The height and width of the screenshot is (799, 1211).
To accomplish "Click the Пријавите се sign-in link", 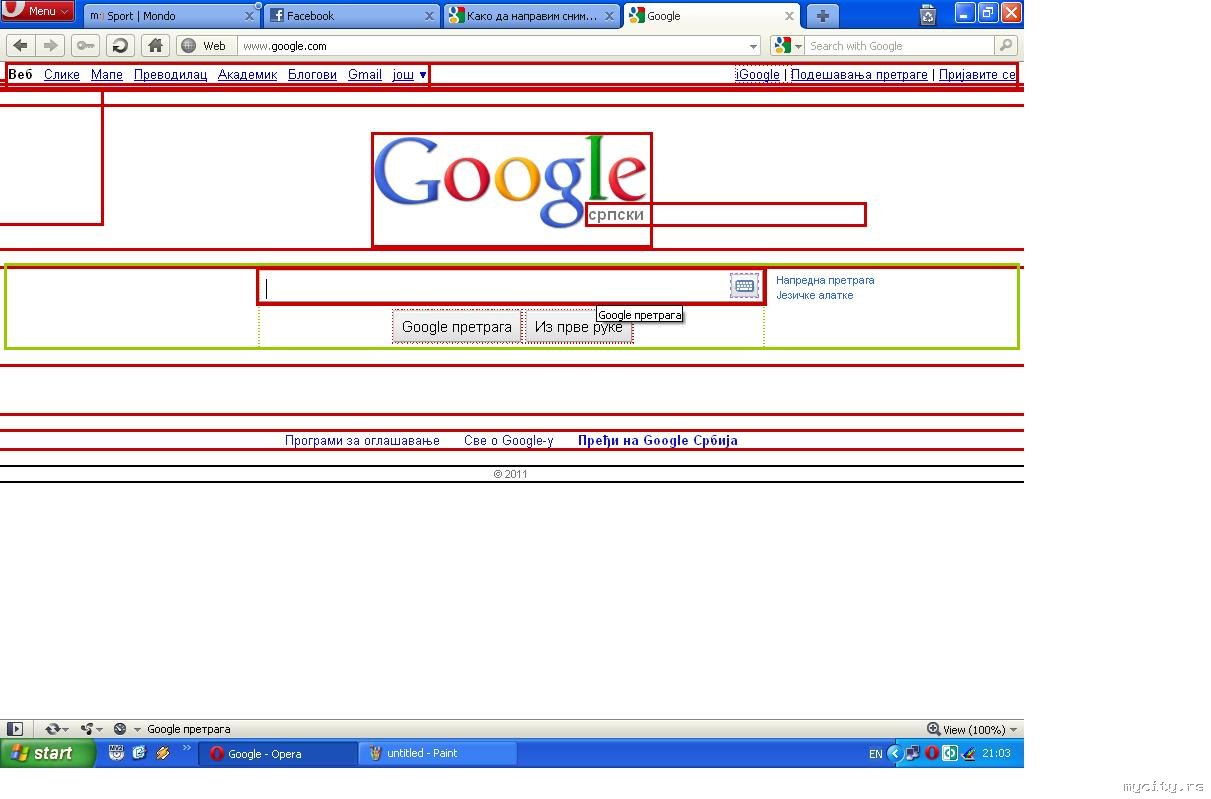I will pos(977,75).
